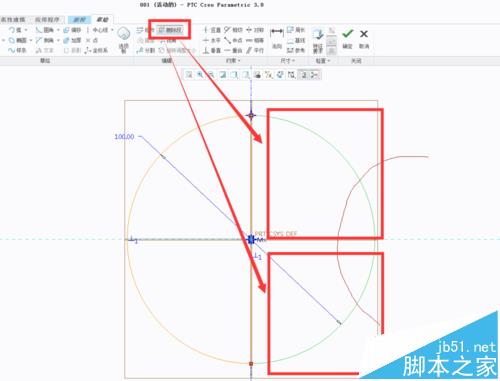The height and width of the screenshot is (381, 500).
Task: Click the Modify (修改) editing tool
Action: 145,30
